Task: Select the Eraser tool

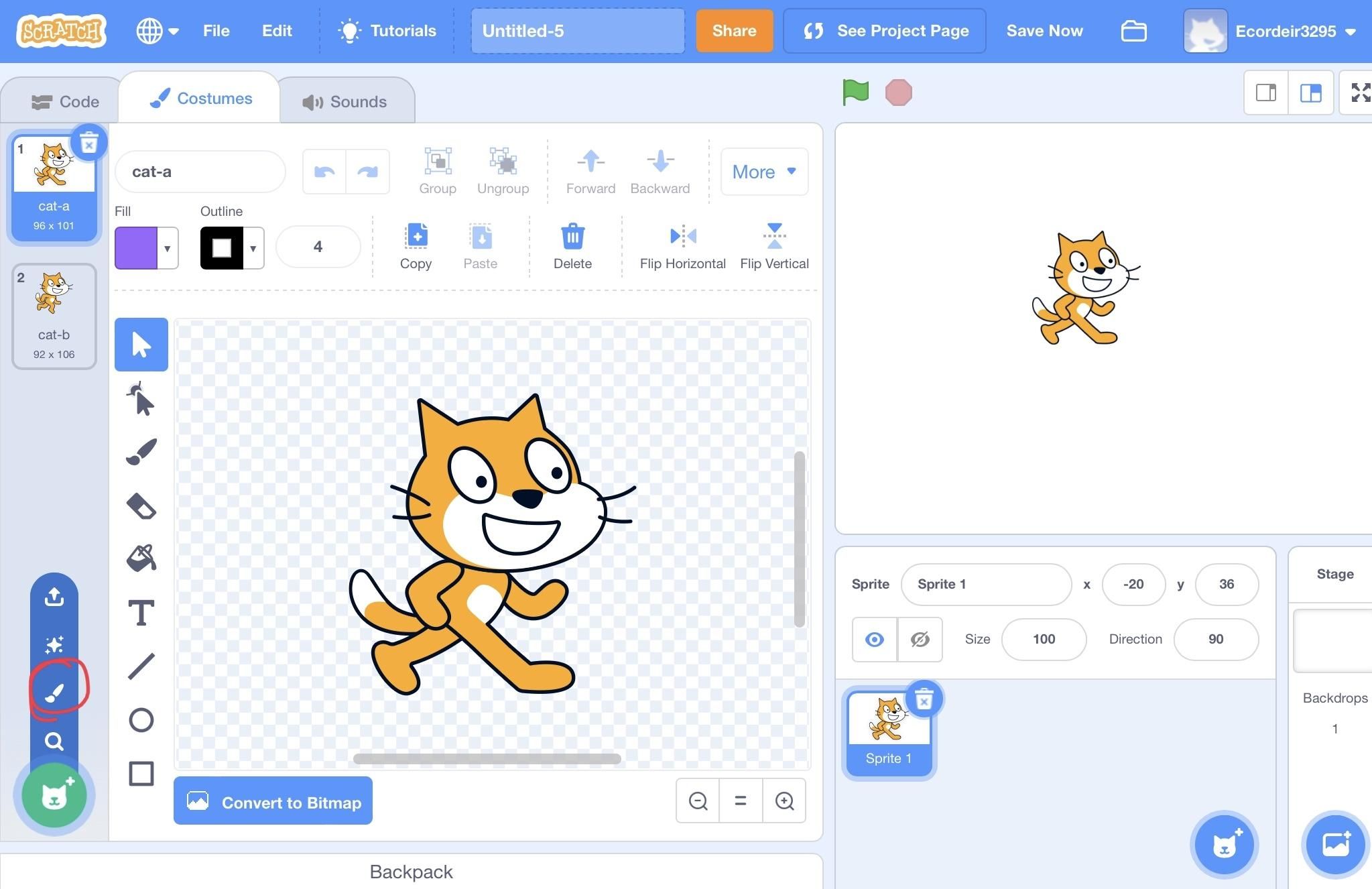Action: (141, 506)
